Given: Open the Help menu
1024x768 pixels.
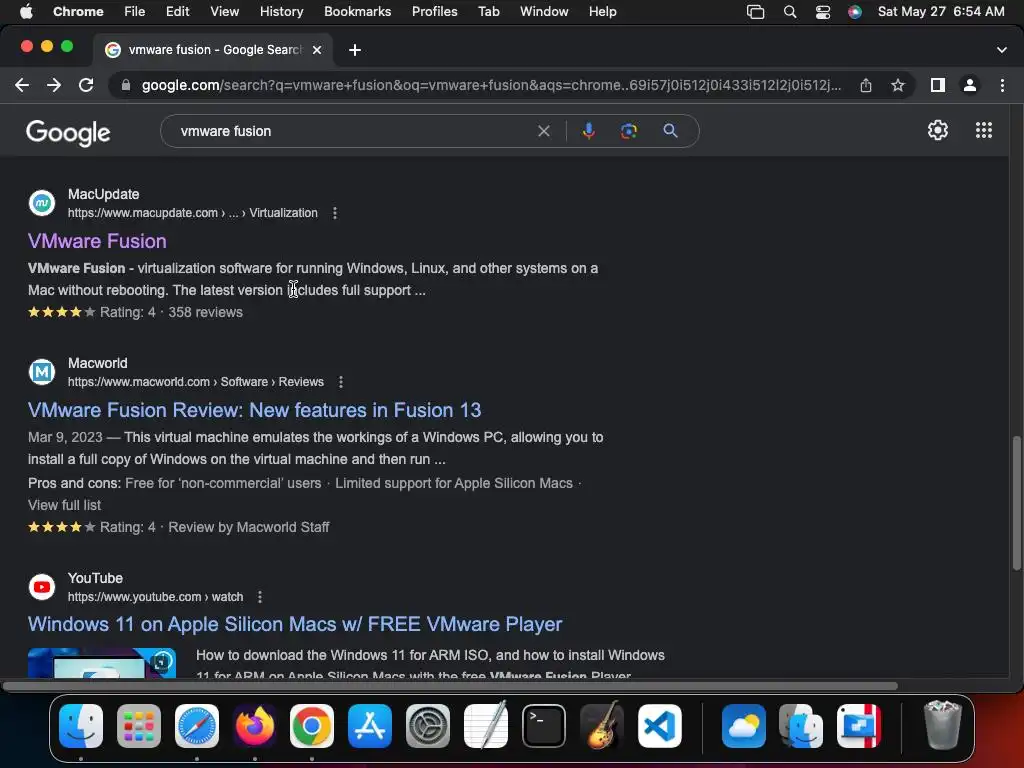Looking at the screenshot, I should (x=602, y=12).
